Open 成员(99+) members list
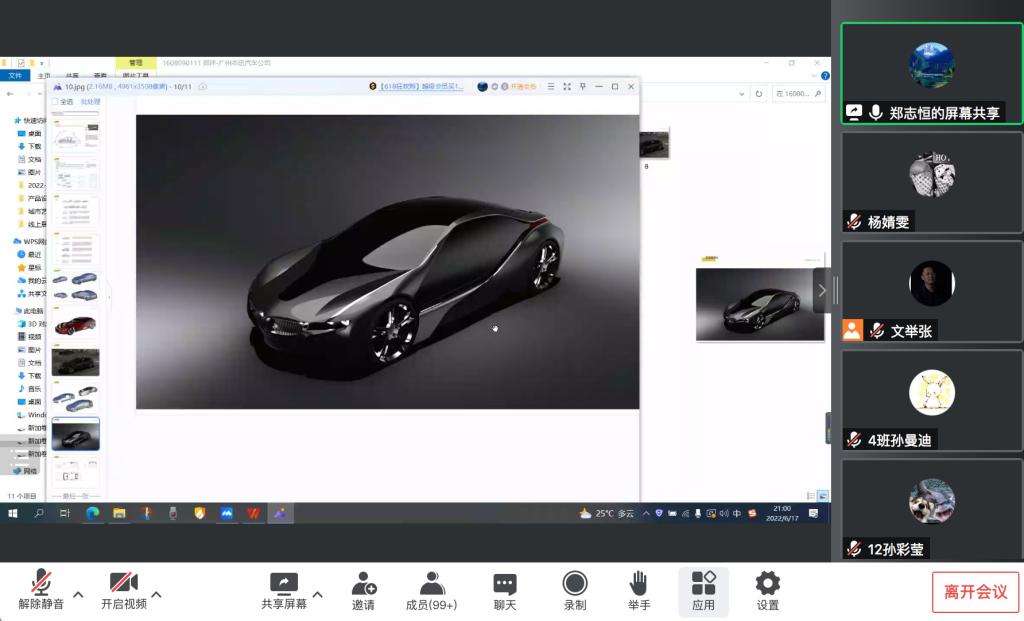 [x=432, y=590]
